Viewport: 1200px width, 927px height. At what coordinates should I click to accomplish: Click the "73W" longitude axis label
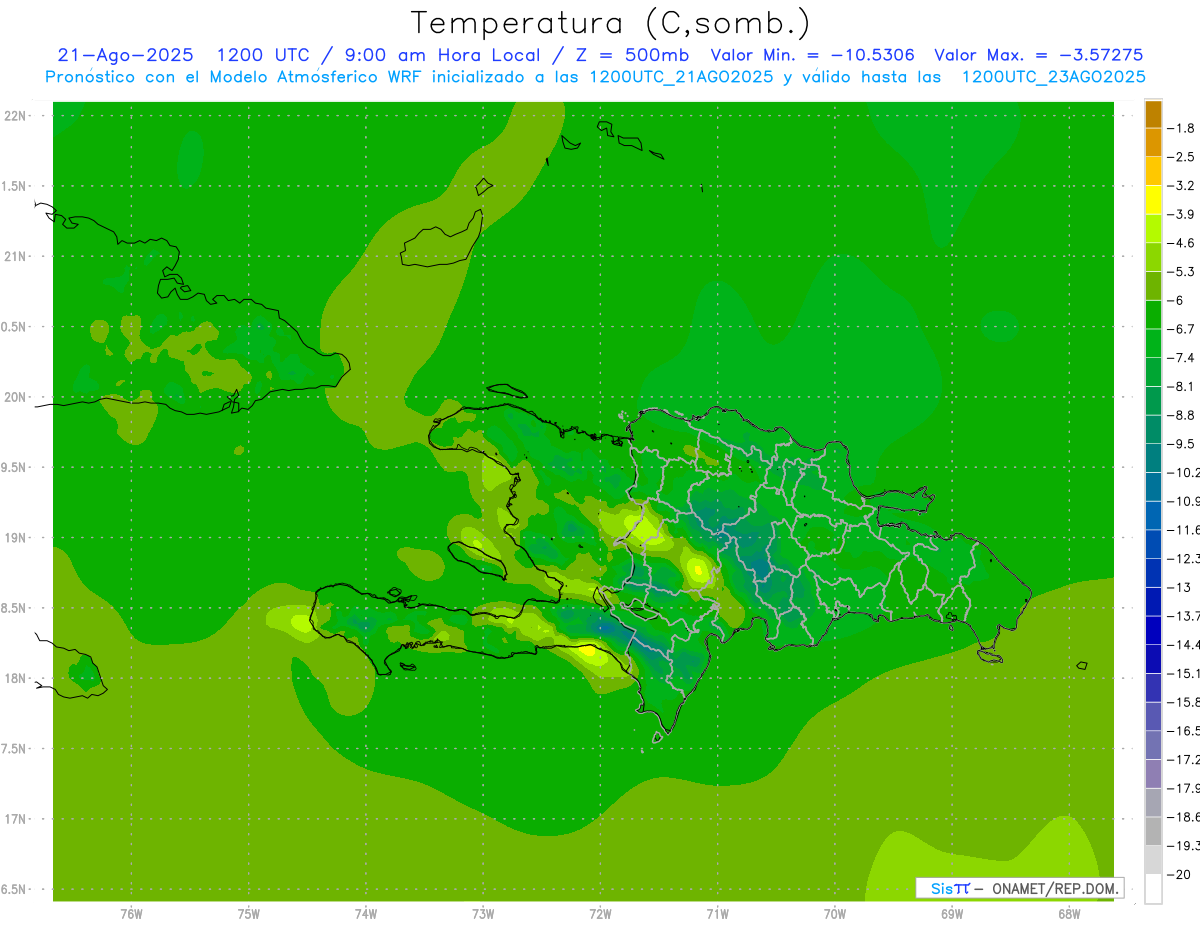483,914
